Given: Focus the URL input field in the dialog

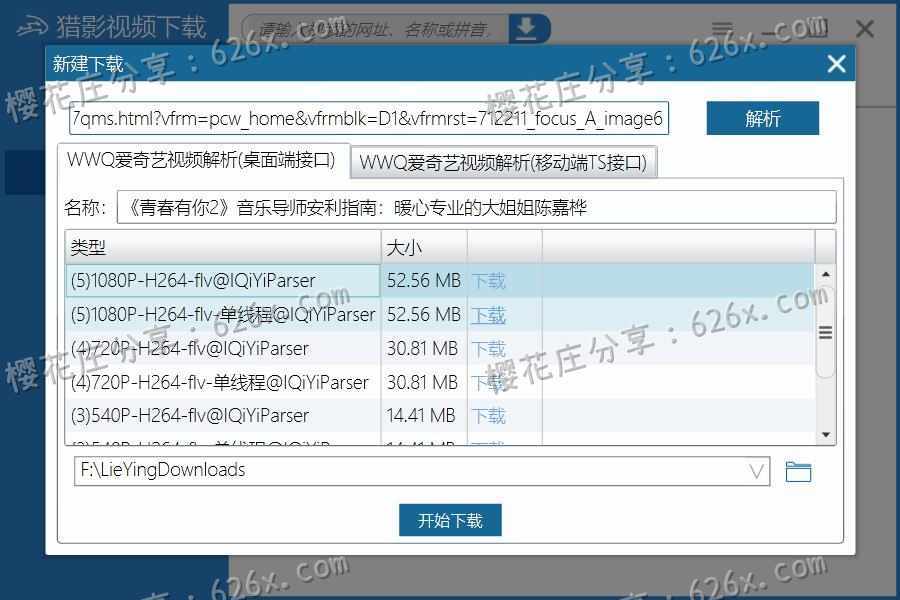Looking at the screenshot, I should point(368,118).
